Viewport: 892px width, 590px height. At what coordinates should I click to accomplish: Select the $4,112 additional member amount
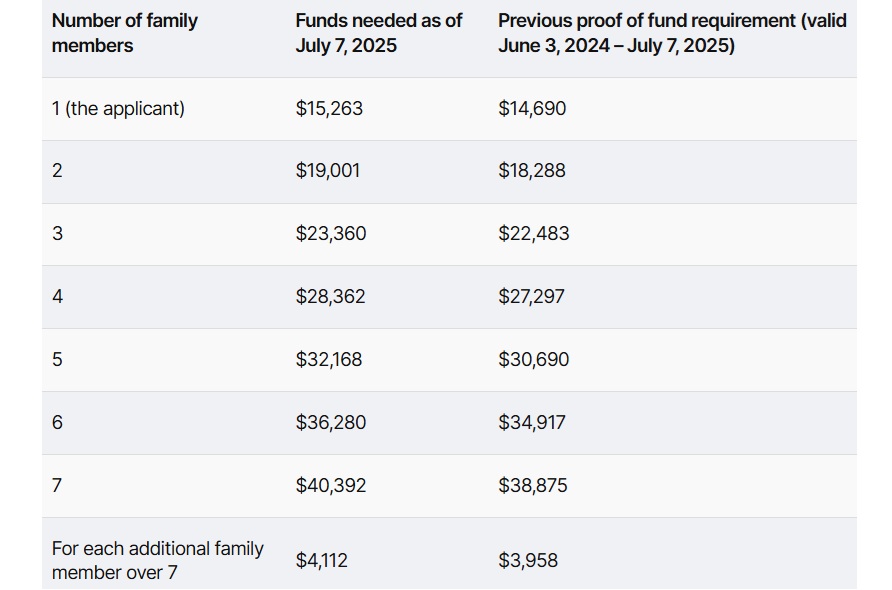tap(322, 561)
